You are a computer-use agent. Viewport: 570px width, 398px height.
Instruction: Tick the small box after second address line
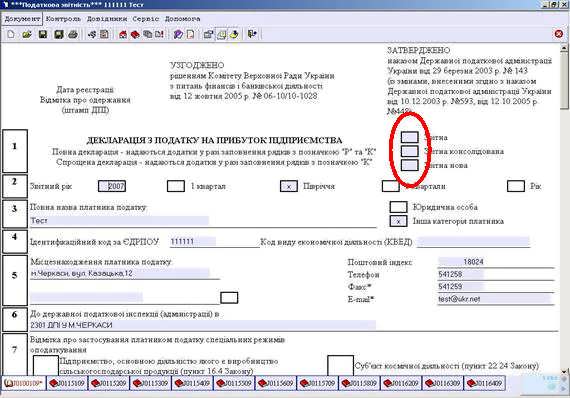[229, 298]
